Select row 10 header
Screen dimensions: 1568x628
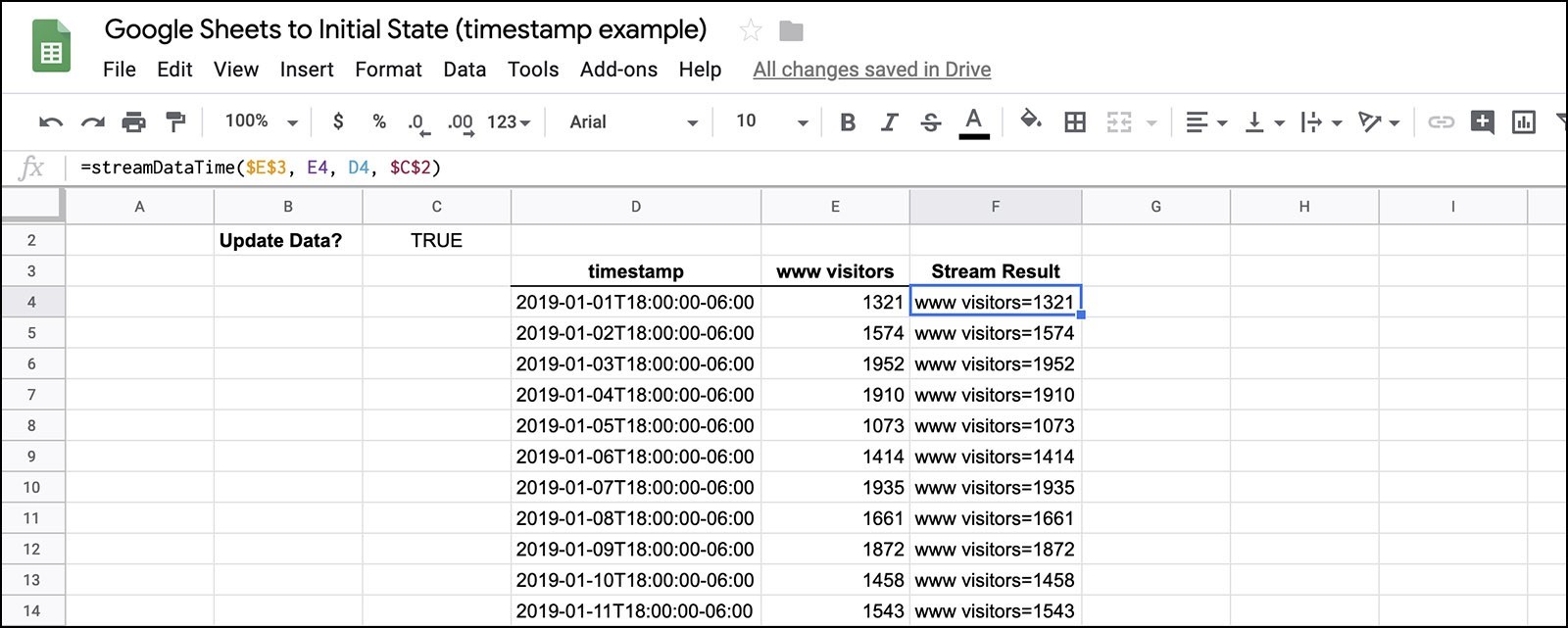tap(31, 488)
